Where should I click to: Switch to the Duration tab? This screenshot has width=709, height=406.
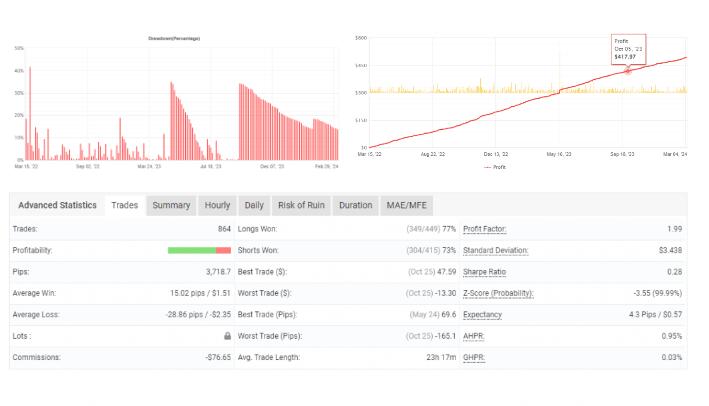(x=355, y=205)
